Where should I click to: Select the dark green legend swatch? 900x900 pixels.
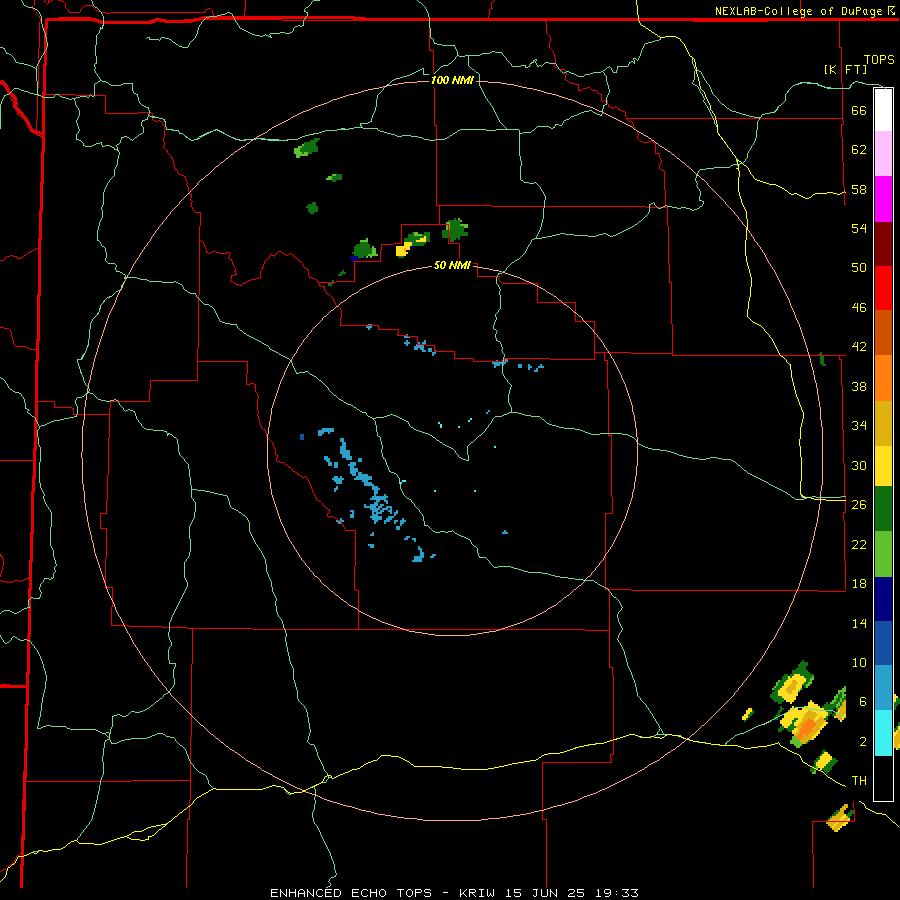tap(883, 509)
